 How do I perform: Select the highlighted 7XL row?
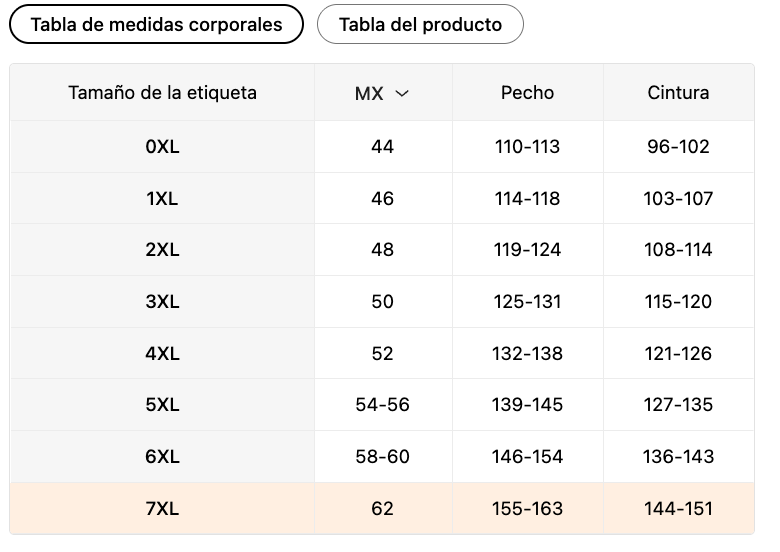pos(162,508)
